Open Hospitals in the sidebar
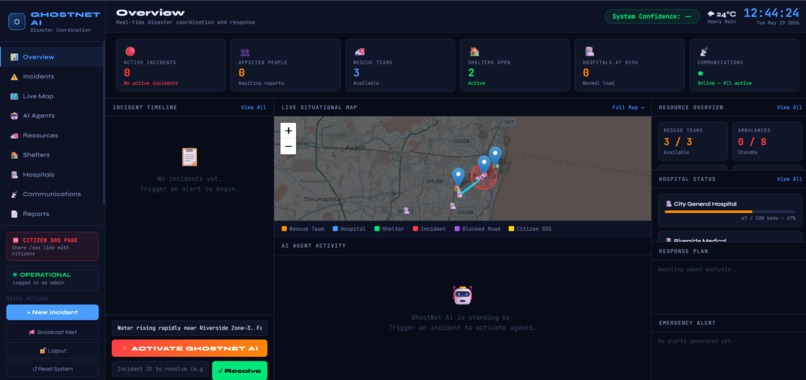Image resolution: width=806 pixels, height=380 pixels. [x=51, y=174]
